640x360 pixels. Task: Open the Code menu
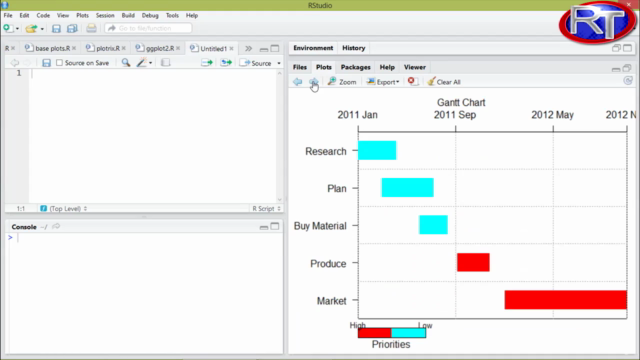coord(43,15)
